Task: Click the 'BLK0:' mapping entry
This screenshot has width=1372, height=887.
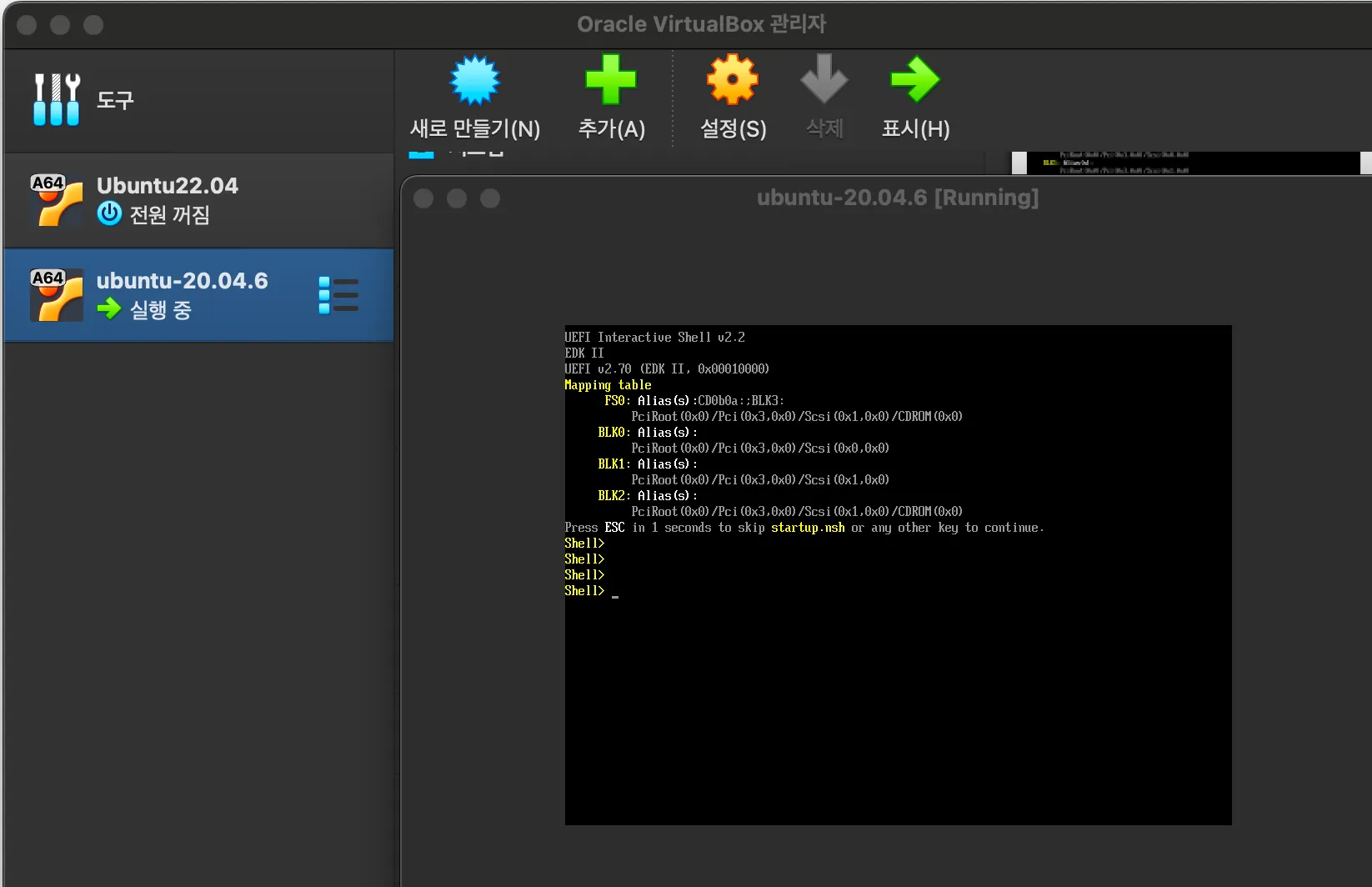Action: click(x=614, y=433)
